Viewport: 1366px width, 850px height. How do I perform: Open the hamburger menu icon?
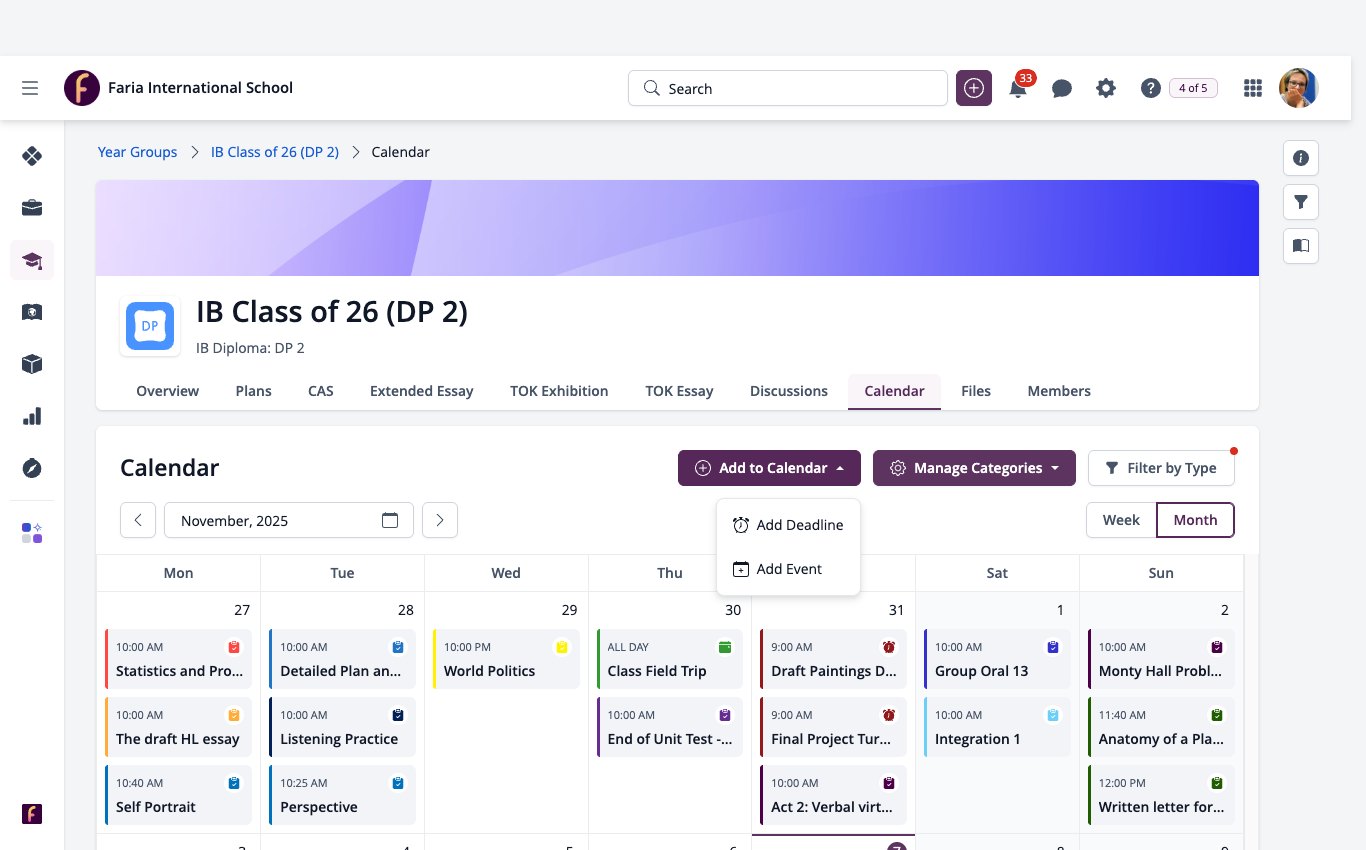pyautogui.click(x=30, y=88)
